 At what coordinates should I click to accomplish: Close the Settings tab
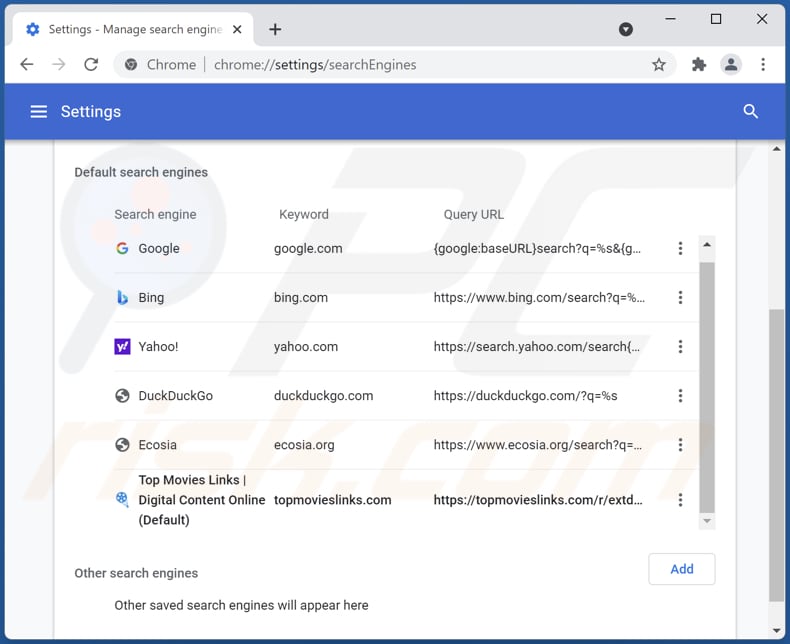(x=237, y=29)
